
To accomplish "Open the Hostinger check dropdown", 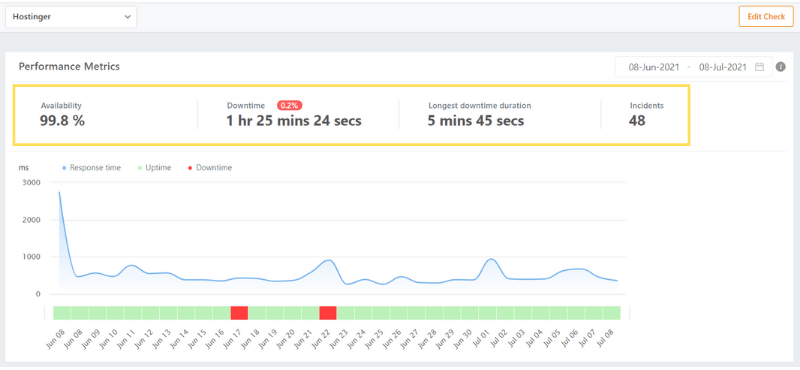I will [x=71, y=17].
